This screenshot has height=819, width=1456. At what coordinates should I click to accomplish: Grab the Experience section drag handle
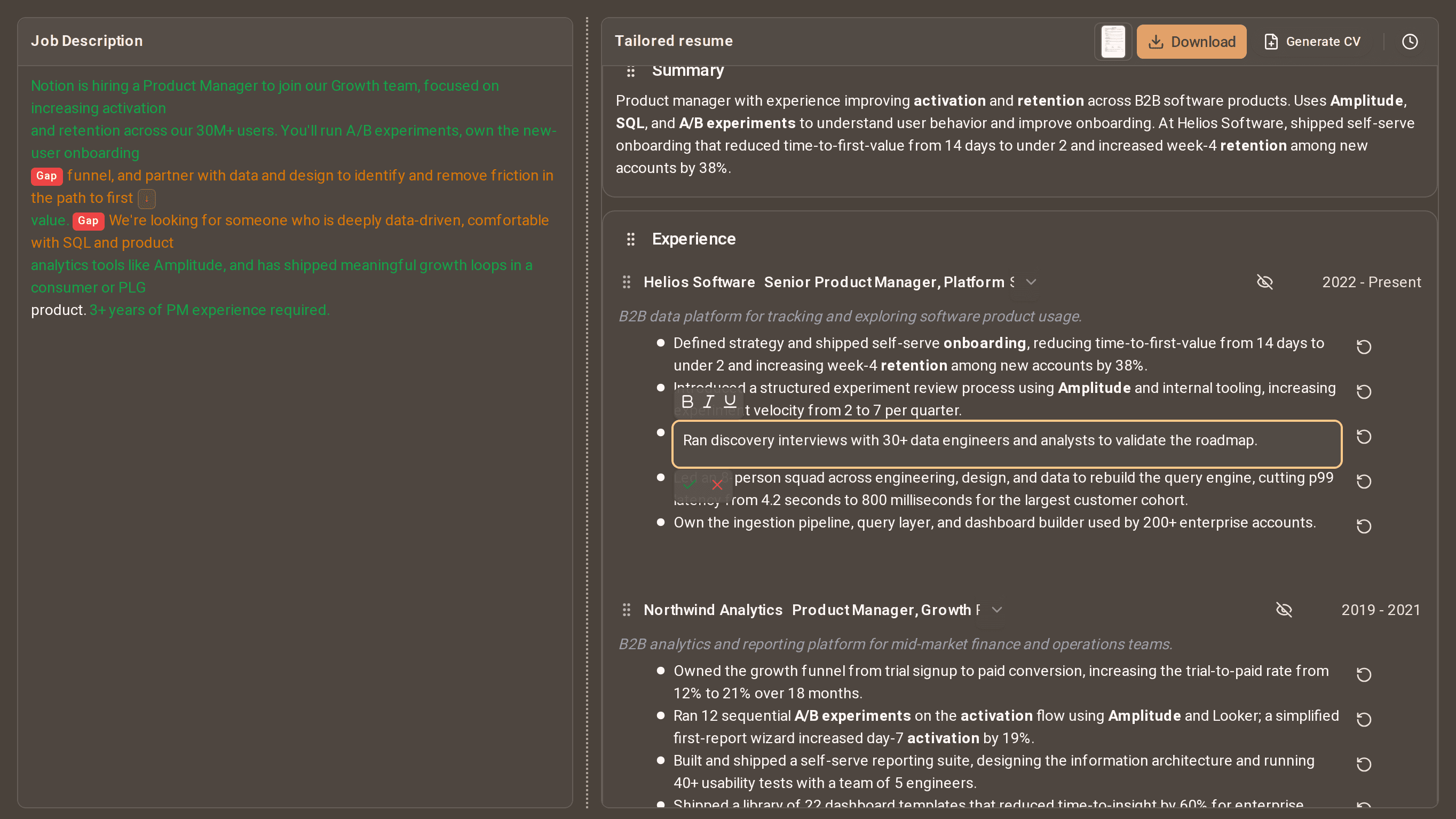tap(631, 239)
